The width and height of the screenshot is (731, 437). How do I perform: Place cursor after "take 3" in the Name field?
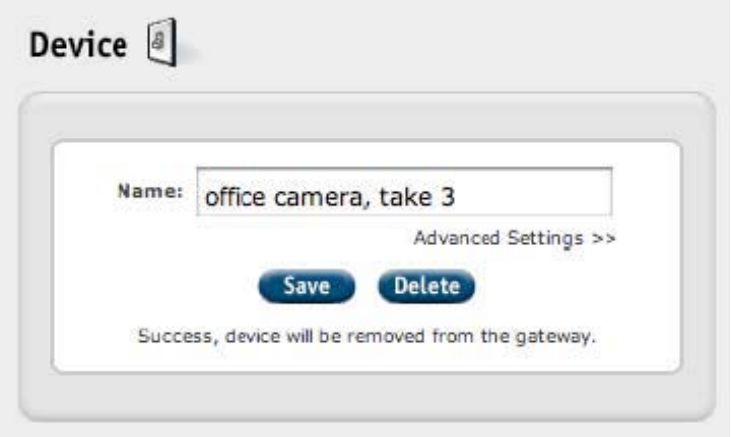tap(457, 197)
